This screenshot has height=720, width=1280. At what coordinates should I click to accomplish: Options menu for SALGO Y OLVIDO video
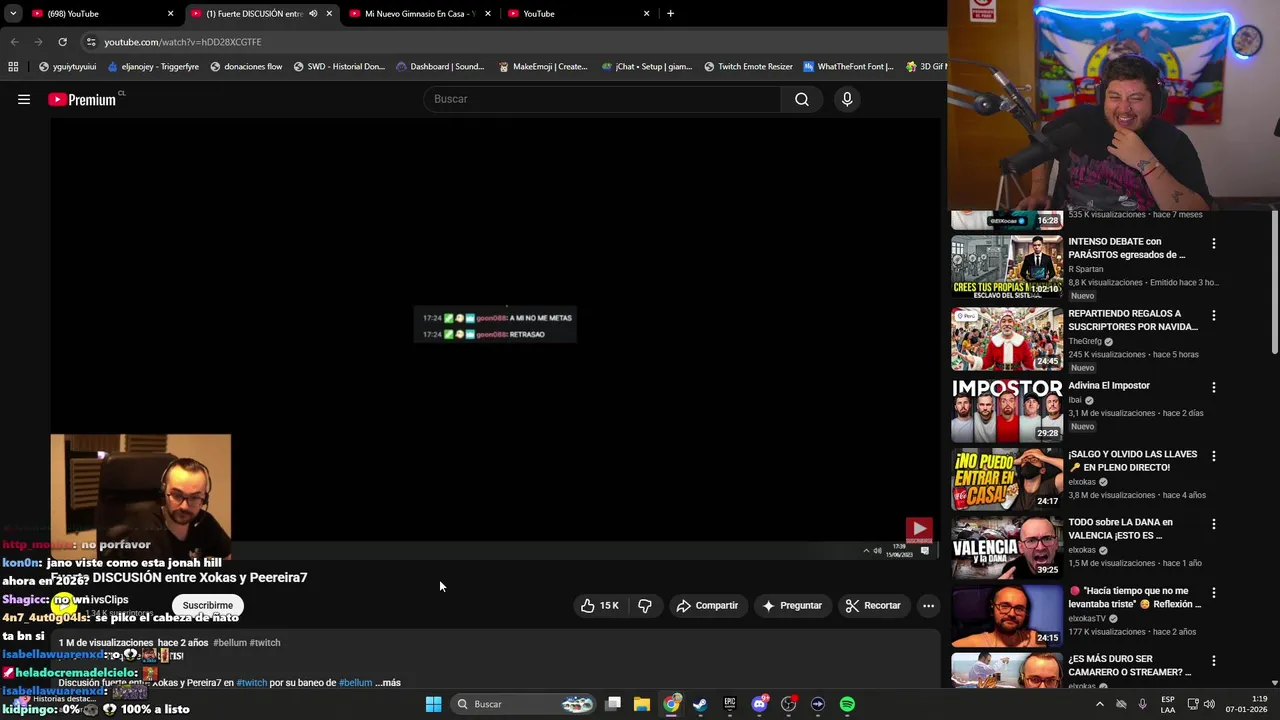(x=1214, y=456)
